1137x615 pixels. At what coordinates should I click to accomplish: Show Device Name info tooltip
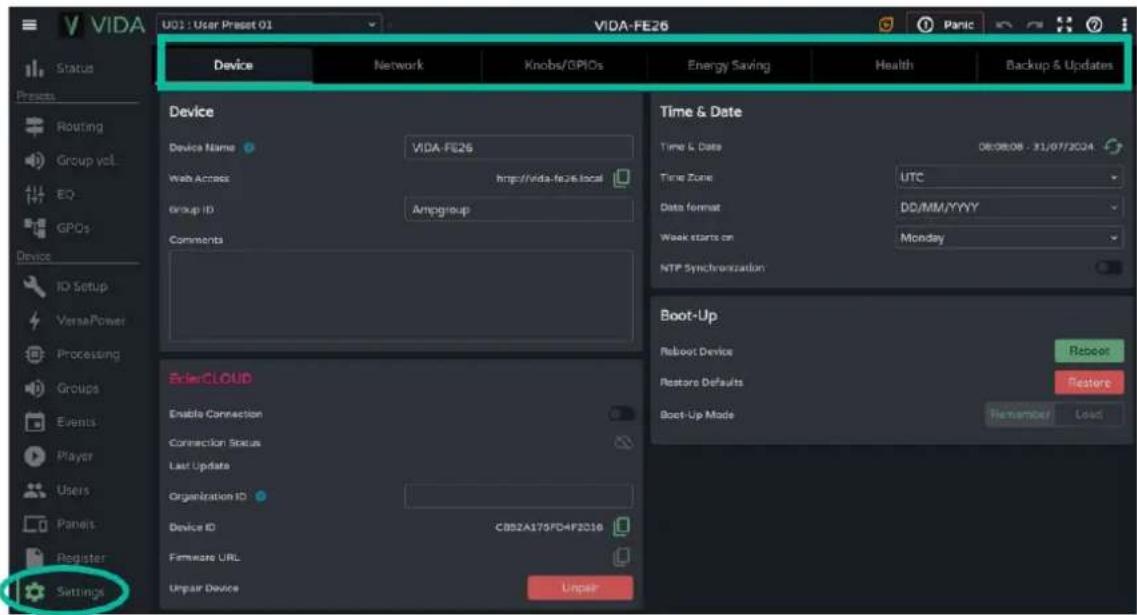tap(249, 147)
